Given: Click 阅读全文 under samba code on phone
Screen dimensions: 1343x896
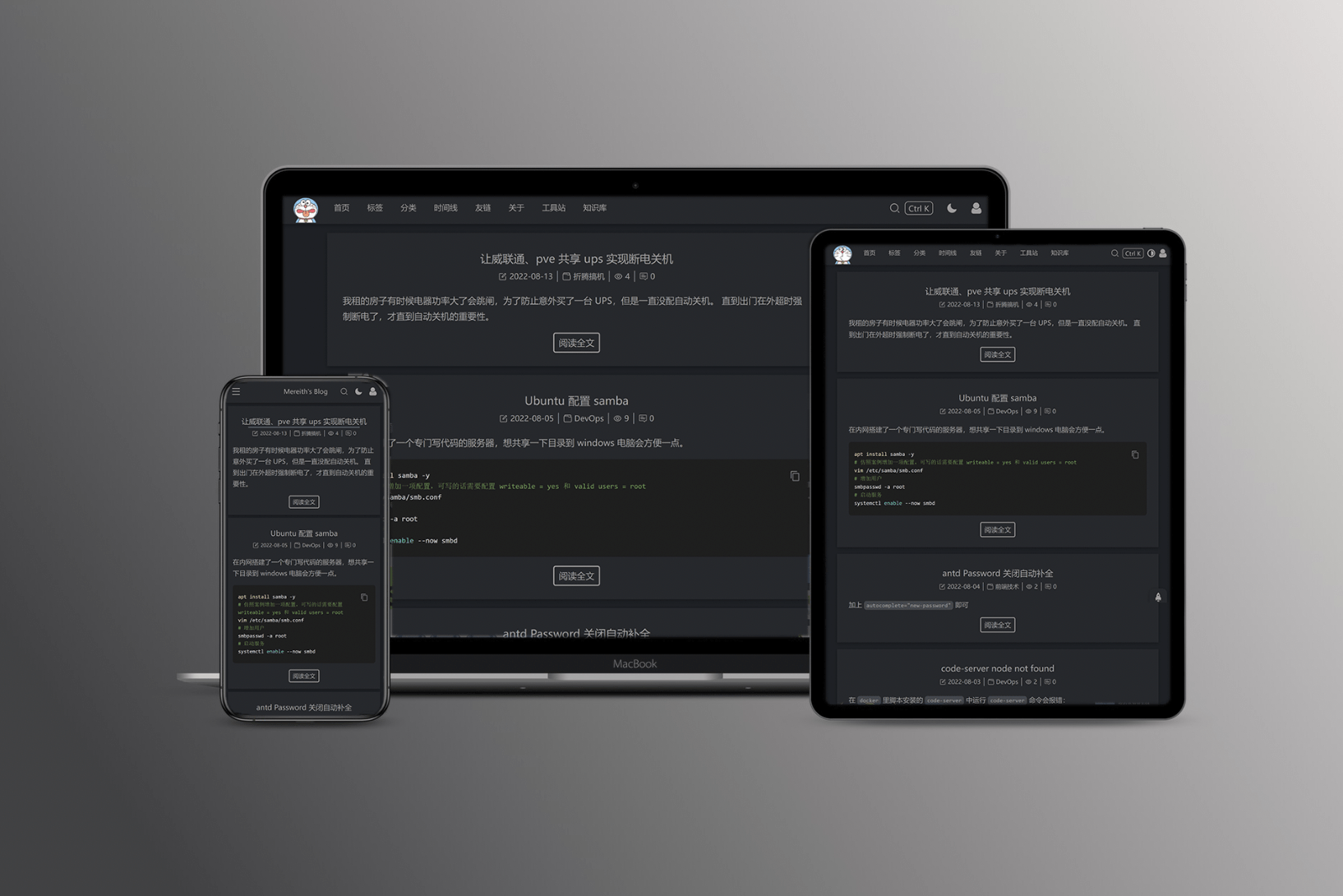Looking at the screenshot, I should point(304,676).
